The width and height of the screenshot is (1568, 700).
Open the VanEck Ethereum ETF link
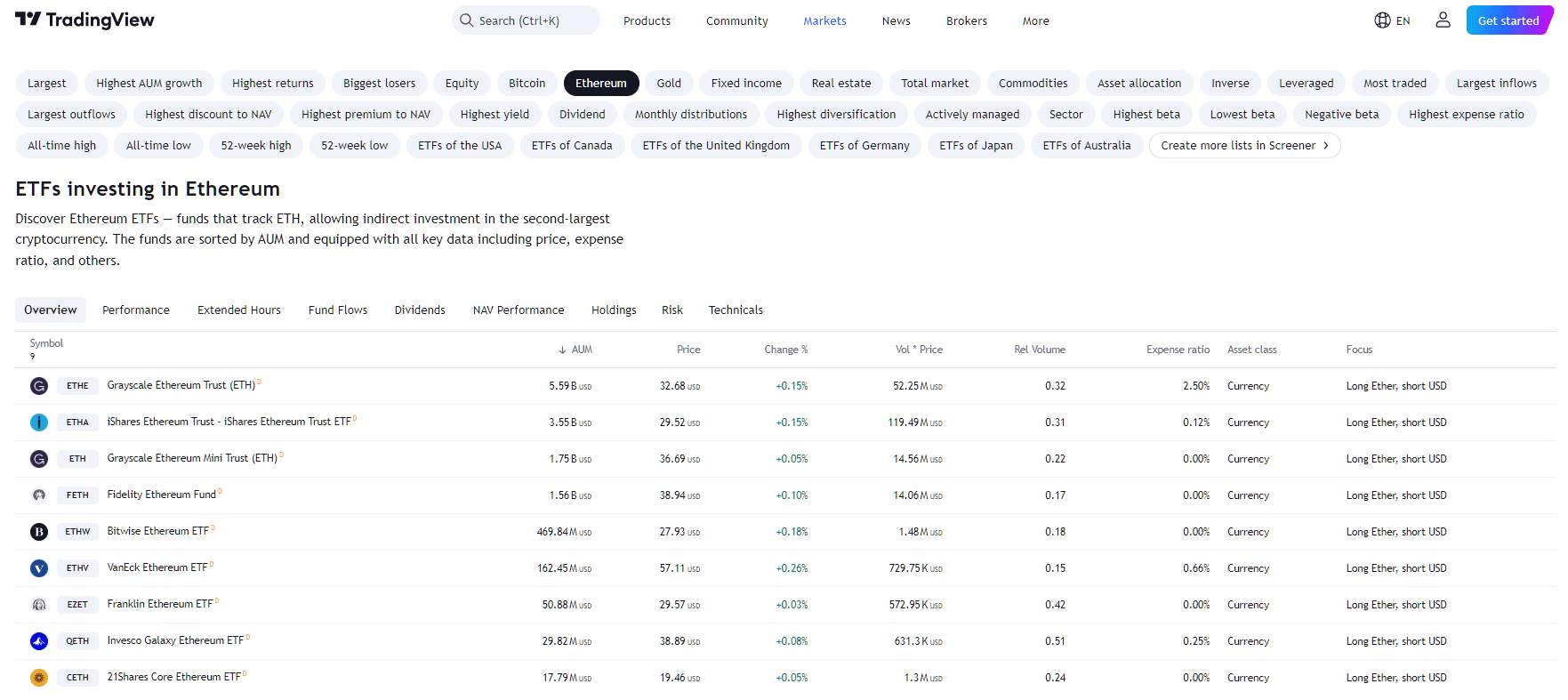tap(157, 567)
